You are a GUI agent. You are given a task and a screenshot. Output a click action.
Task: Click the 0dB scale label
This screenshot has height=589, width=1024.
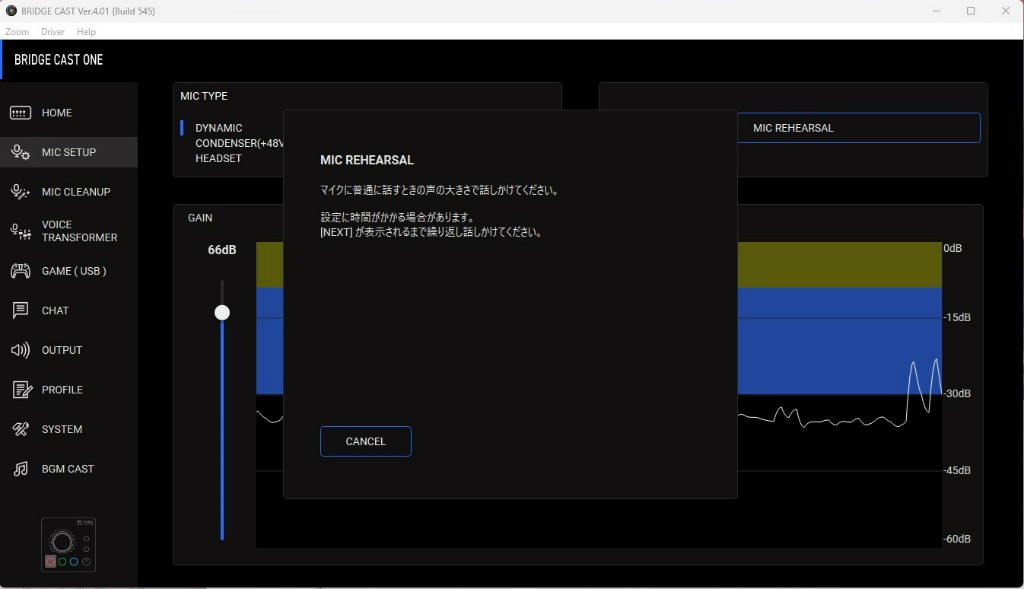(953, 248)
